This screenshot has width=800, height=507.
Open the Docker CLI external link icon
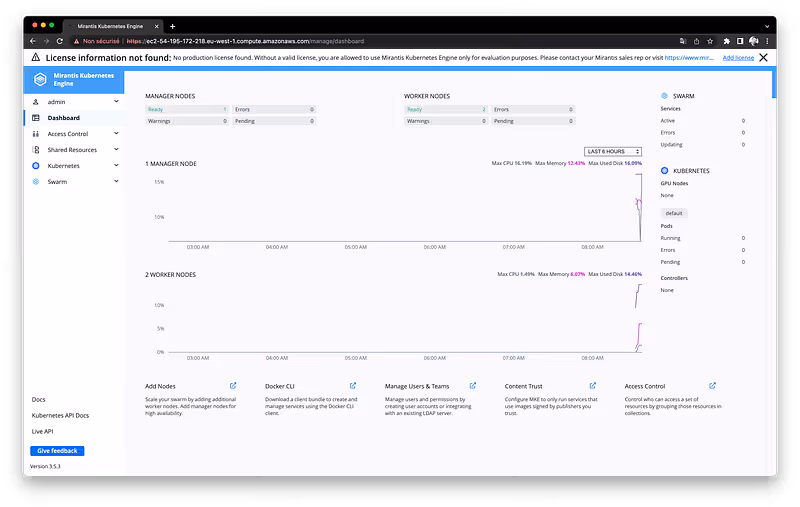353,385
